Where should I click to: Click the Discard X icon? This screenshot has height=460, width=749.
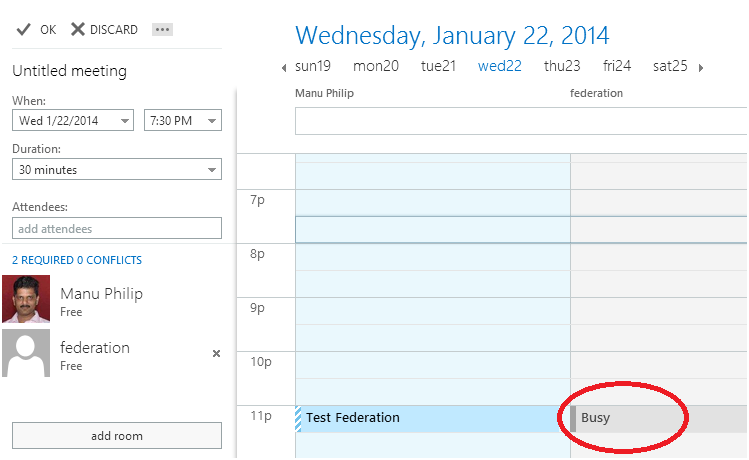point(78,29)
